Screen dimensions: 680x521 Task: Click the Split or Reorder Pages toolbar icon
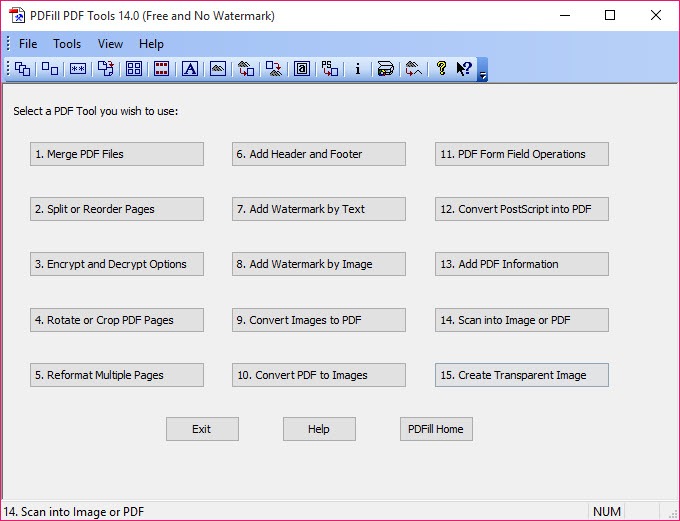click(50, 69)
